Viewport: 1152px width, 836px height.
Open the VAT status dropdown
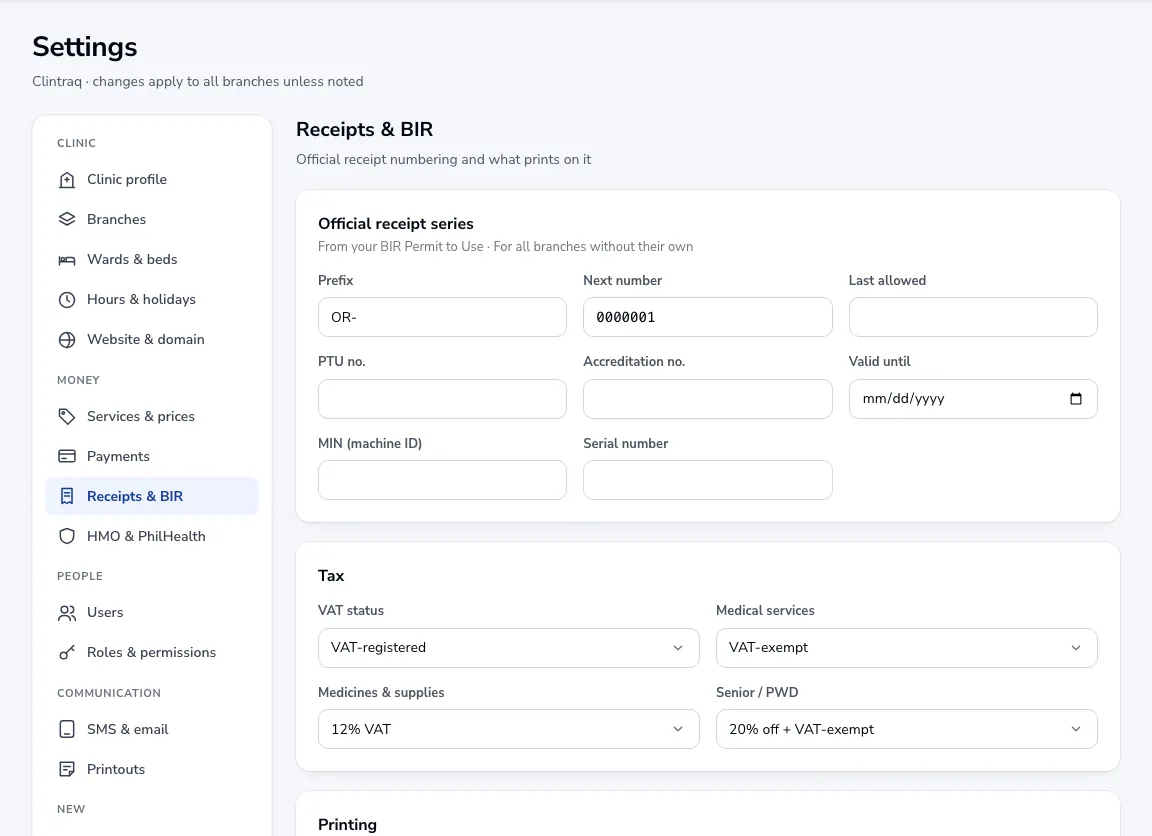(x=508, y=648)
